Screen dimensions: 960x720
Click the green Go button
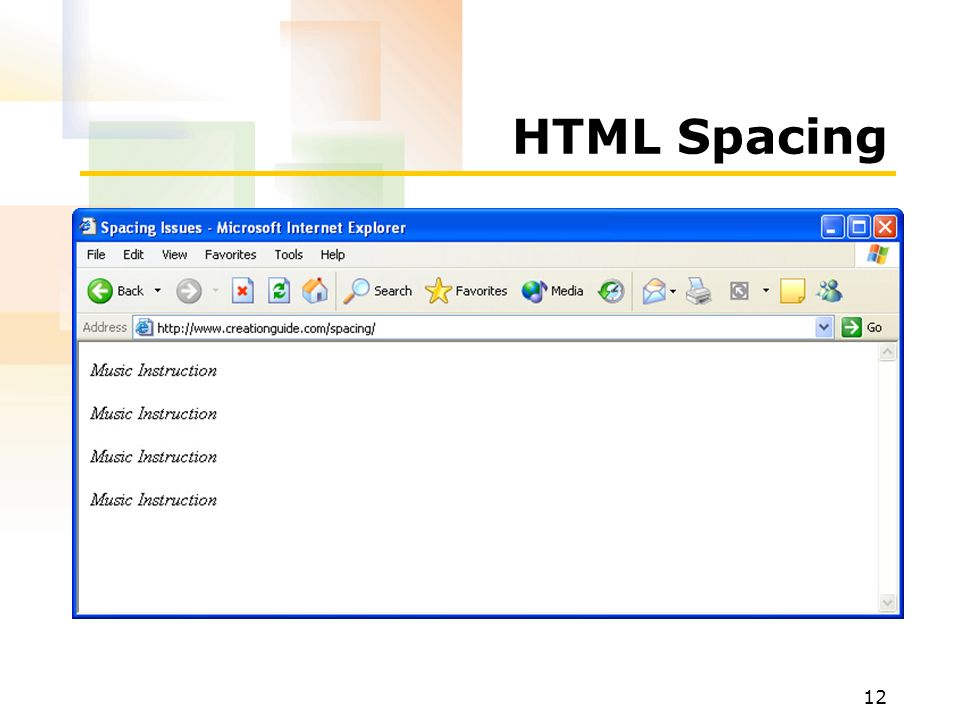pyautogui.click(x=863, y=328)
